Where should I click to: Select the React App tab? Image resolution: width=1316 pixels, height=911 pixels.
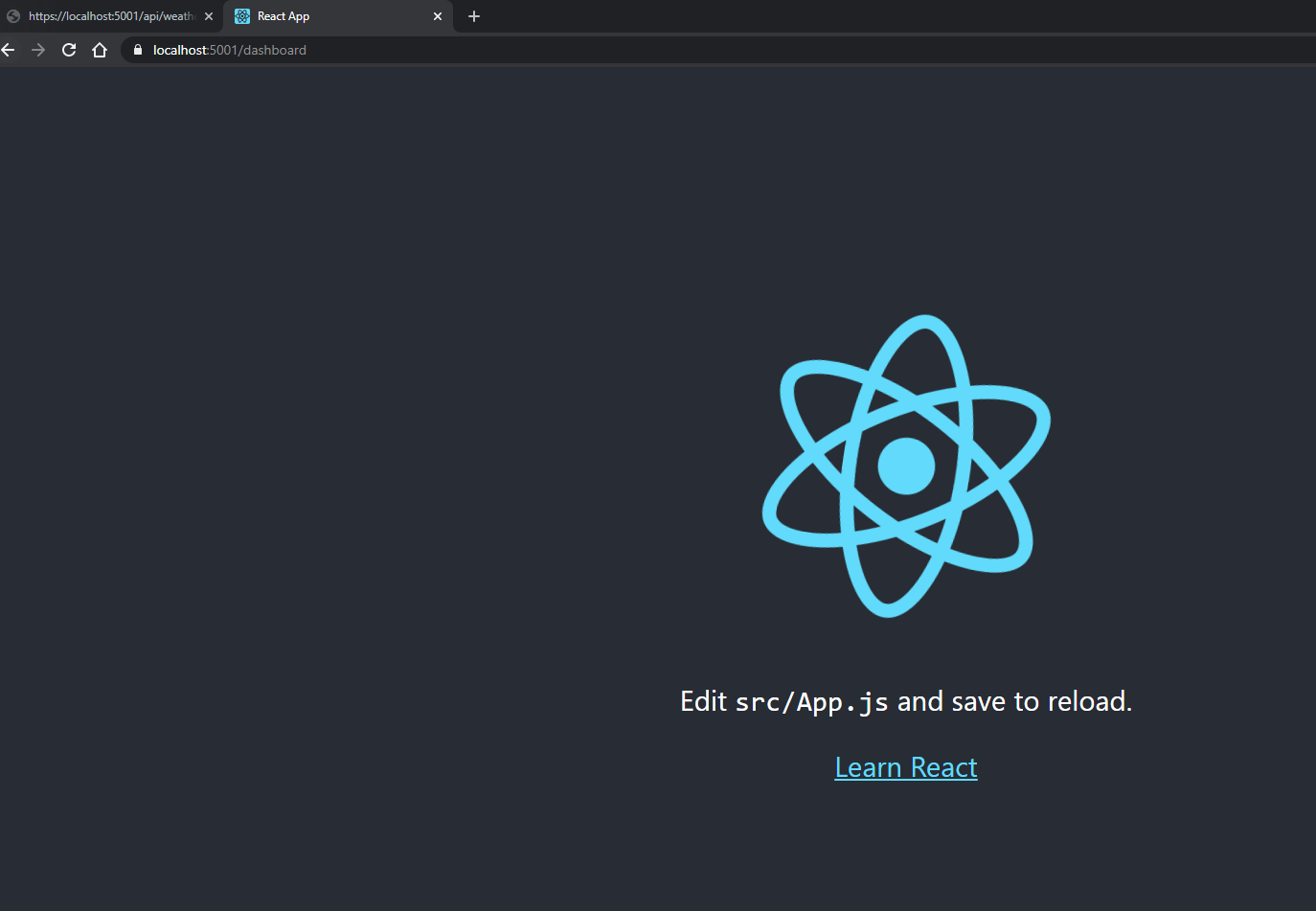click(x=338, y=16)
